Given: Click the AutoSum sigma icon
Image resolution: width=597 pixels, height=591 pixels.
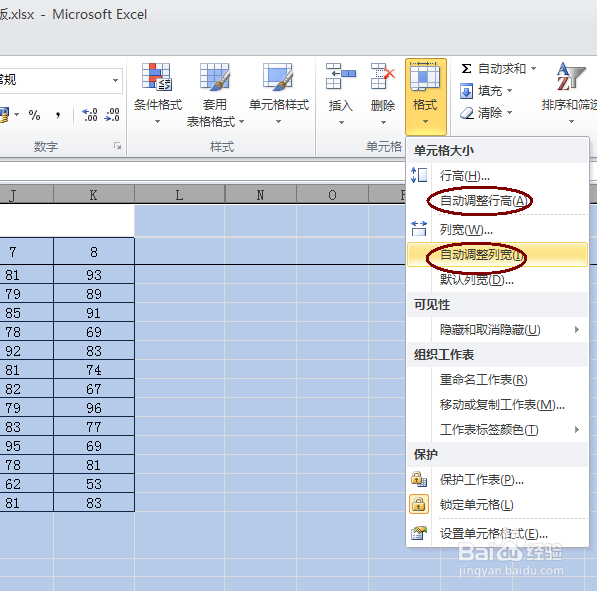Looking at the screenshot, I should [466, 69].
